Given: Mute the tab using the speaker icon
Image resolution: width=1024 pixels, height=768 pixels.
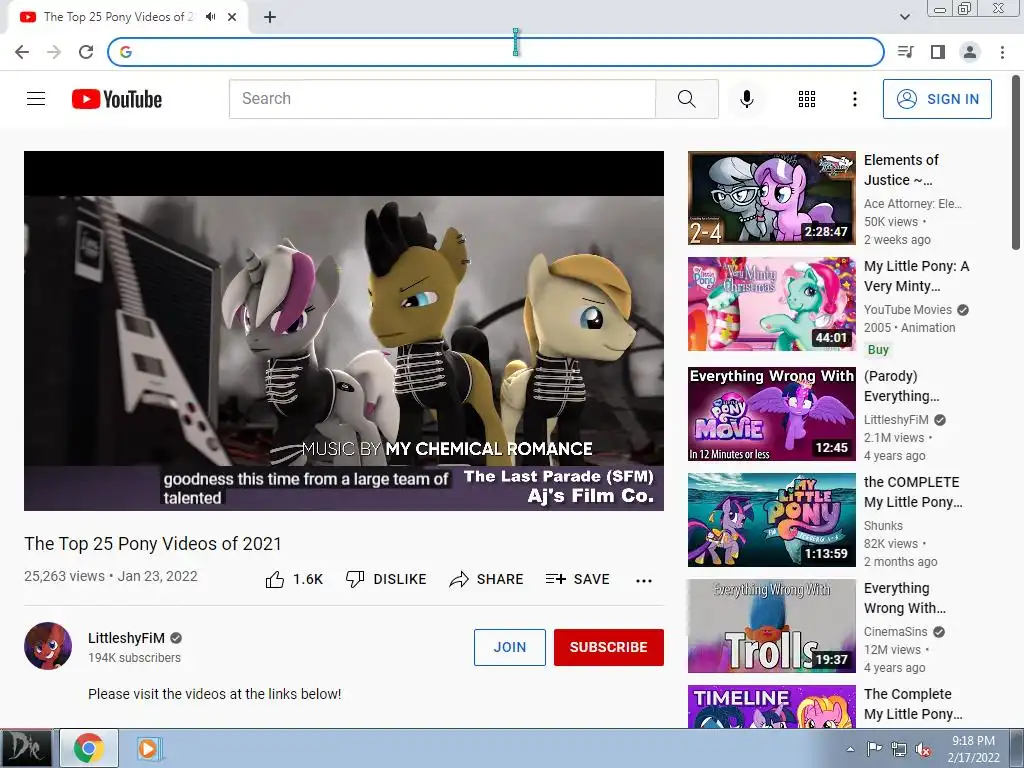Looking at the screenshot, I should pos(210,17).
